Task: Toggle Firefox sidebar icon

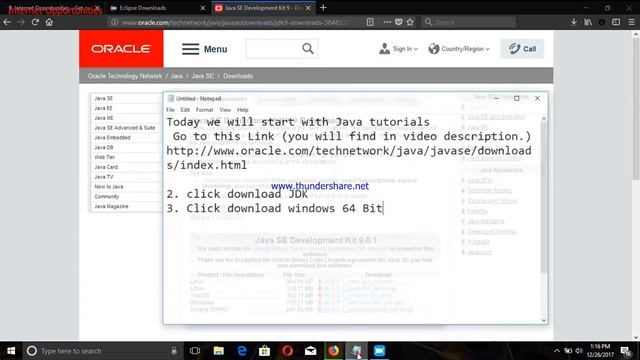Action: (616, 22)
